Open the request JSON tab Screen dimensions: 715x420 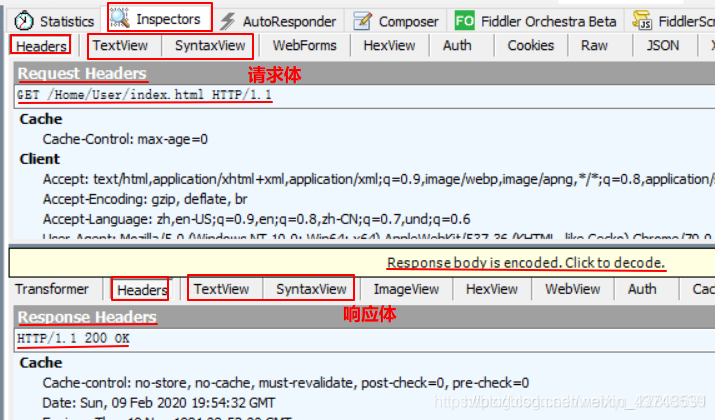point(663,46)
